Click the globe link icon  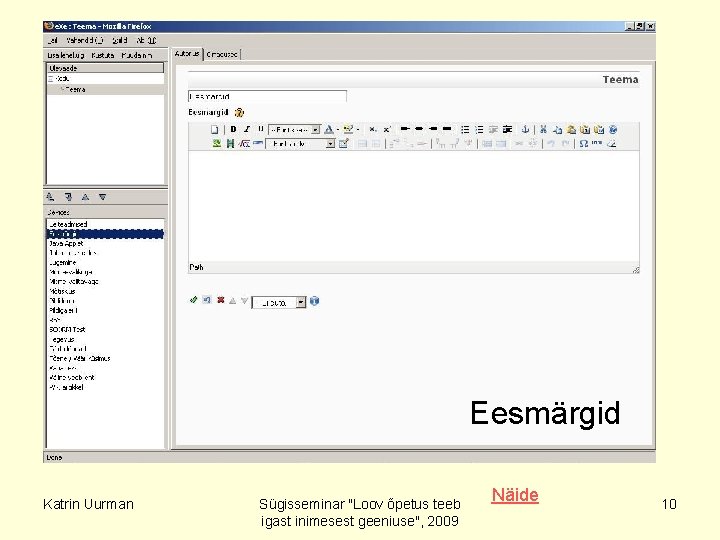coord(613,130)
